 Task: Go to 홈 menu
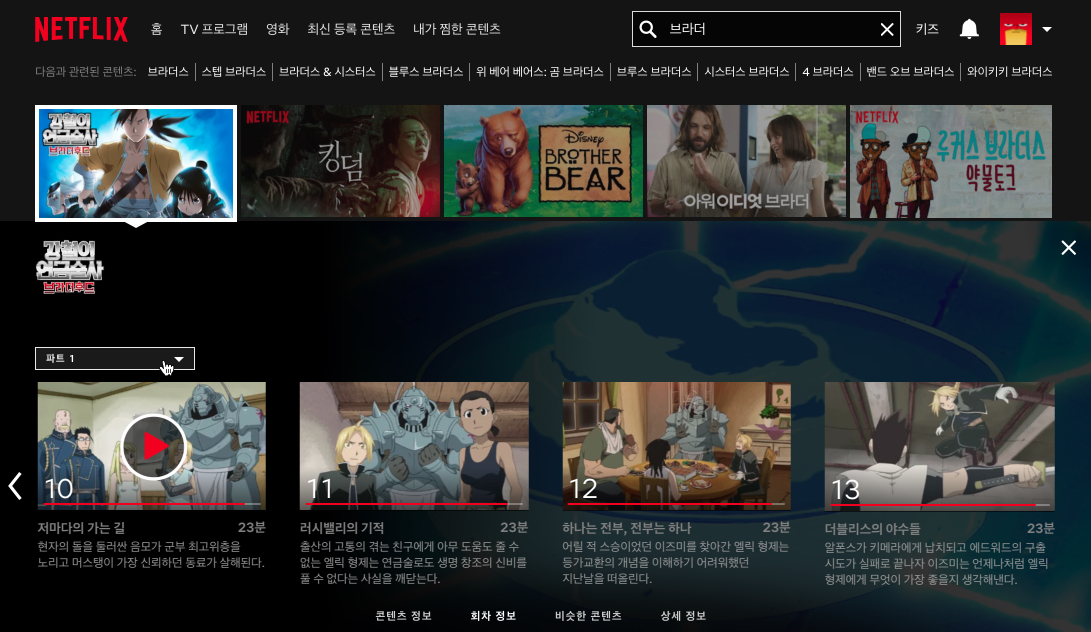pyautogui.click(x=157, y=29)
